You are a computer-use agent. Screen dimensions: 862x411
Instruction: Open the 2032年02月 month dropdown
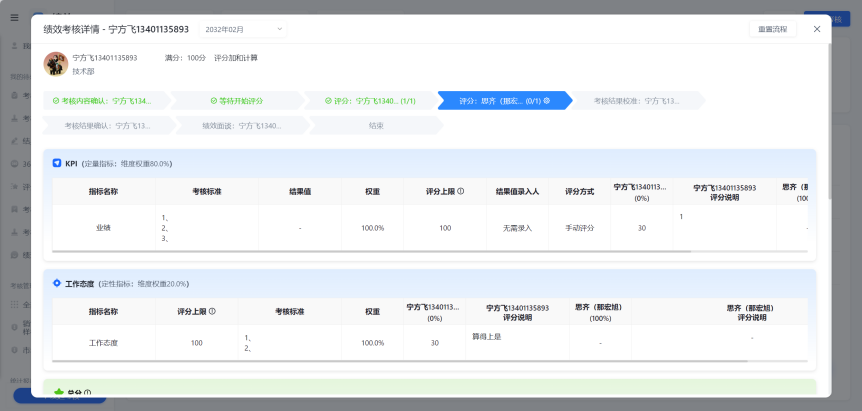(x=242, y=29)
